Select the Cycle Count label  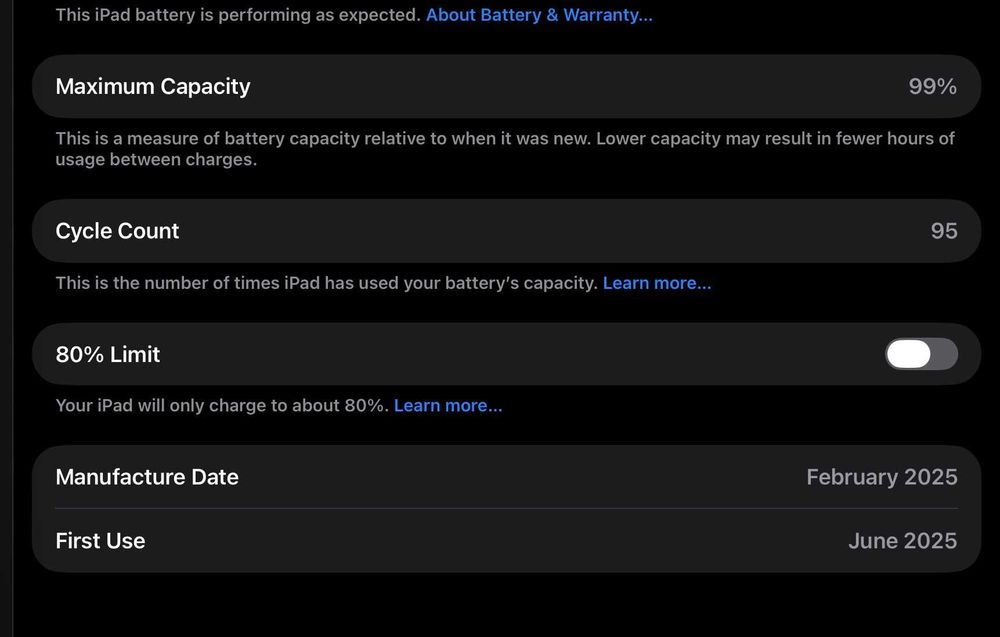[x=117, y=231]
